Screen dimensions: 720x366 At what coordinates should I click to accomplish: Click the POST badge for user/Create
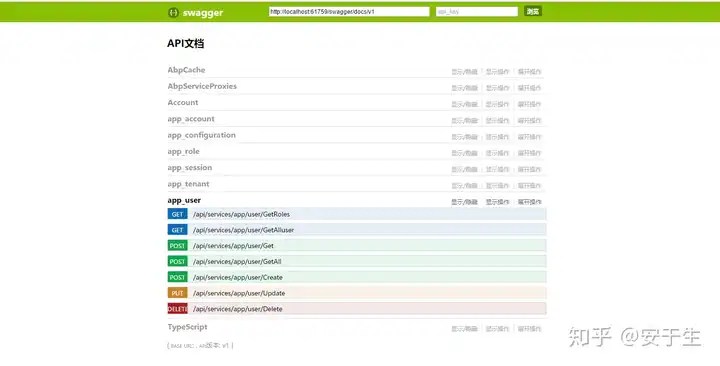coord(177,277)
